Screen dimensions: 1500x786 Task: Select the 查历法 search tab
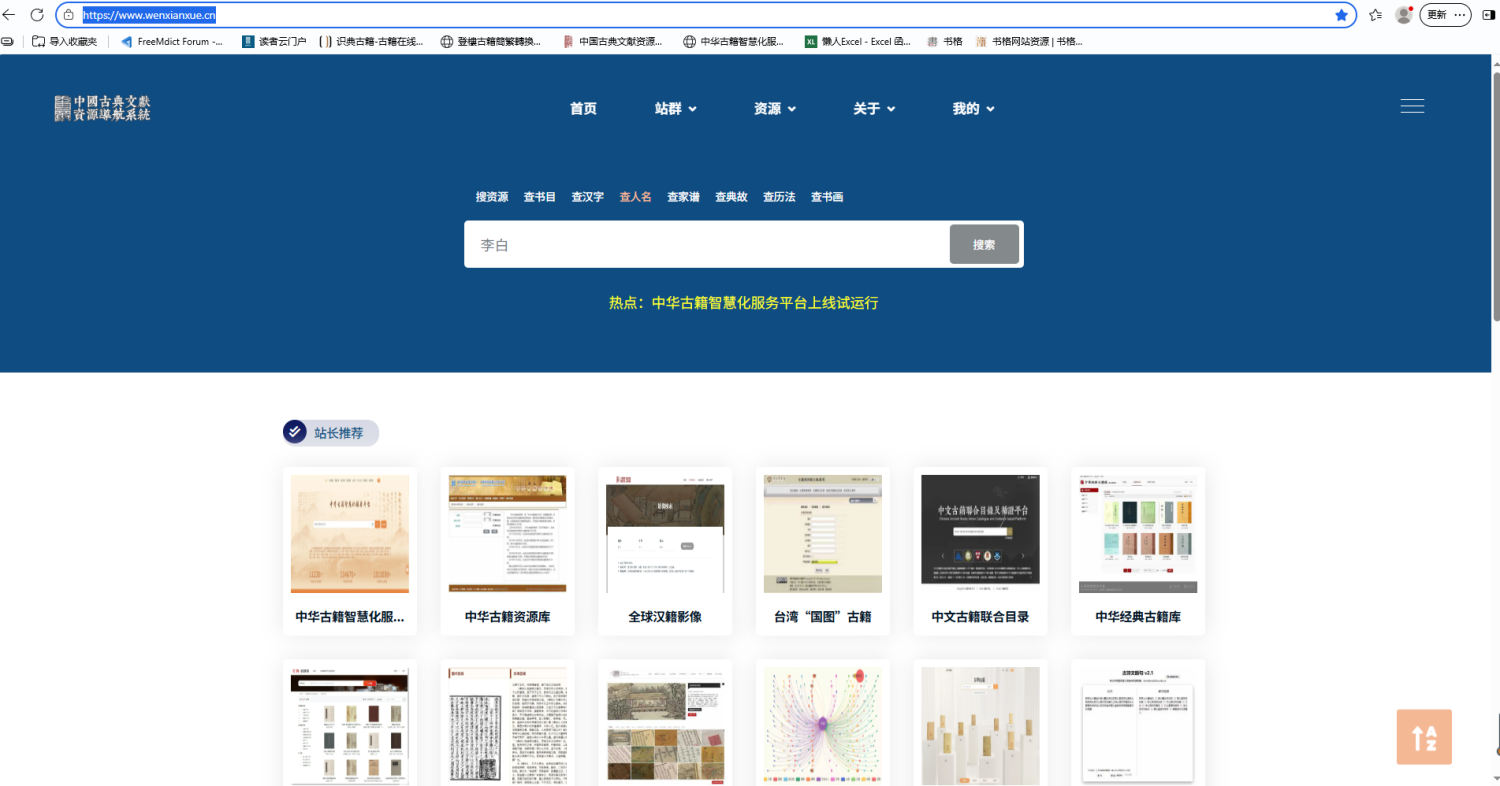coord(779,197)
